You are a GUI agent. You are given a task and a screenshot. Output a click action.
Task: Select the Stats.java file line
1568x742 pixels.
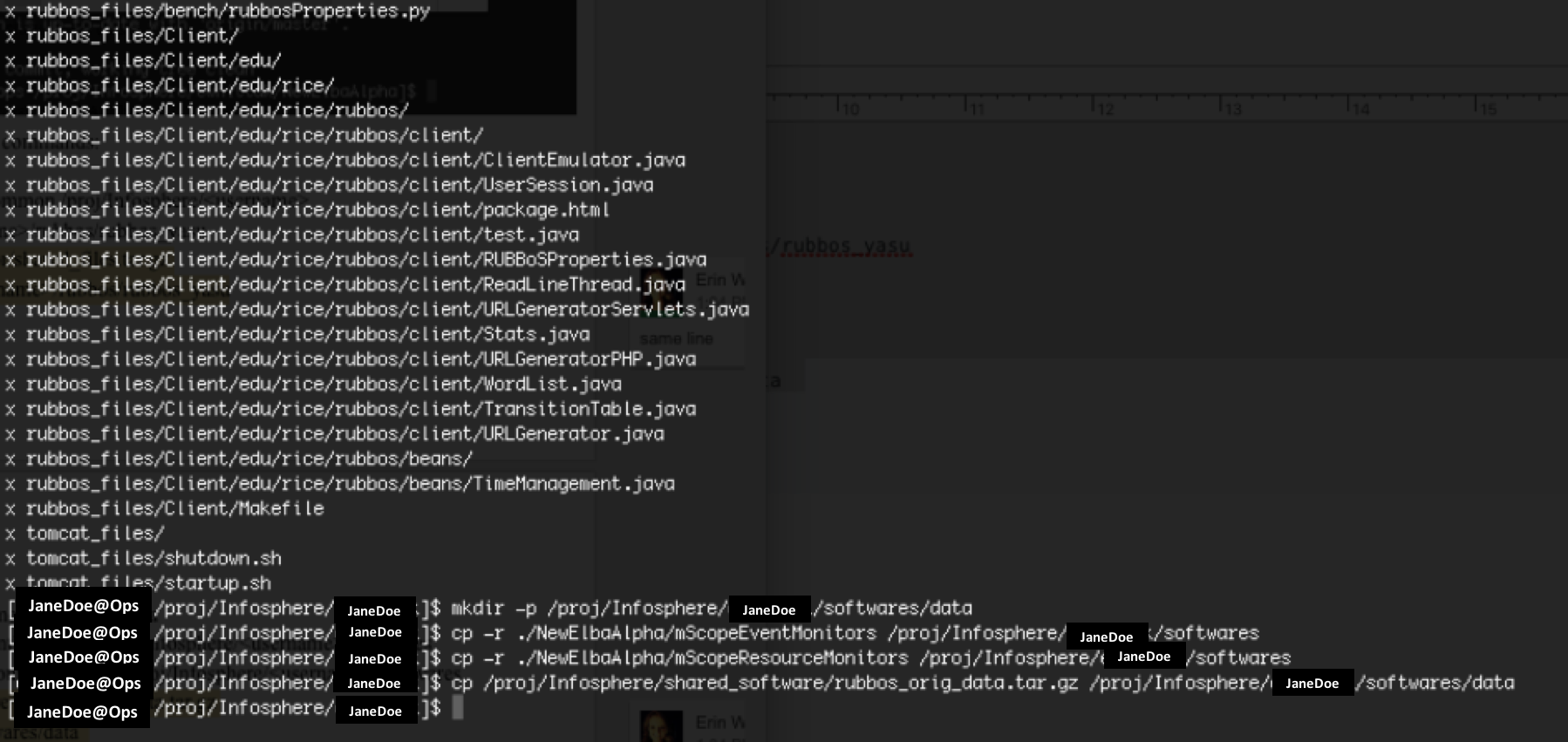click(297, 334)
